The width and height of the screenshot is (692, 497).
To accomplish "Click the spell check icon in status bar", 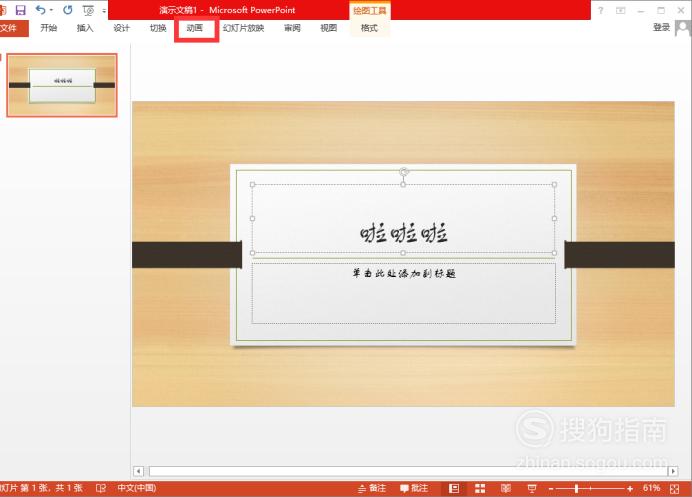I will [x=101, y=488].
